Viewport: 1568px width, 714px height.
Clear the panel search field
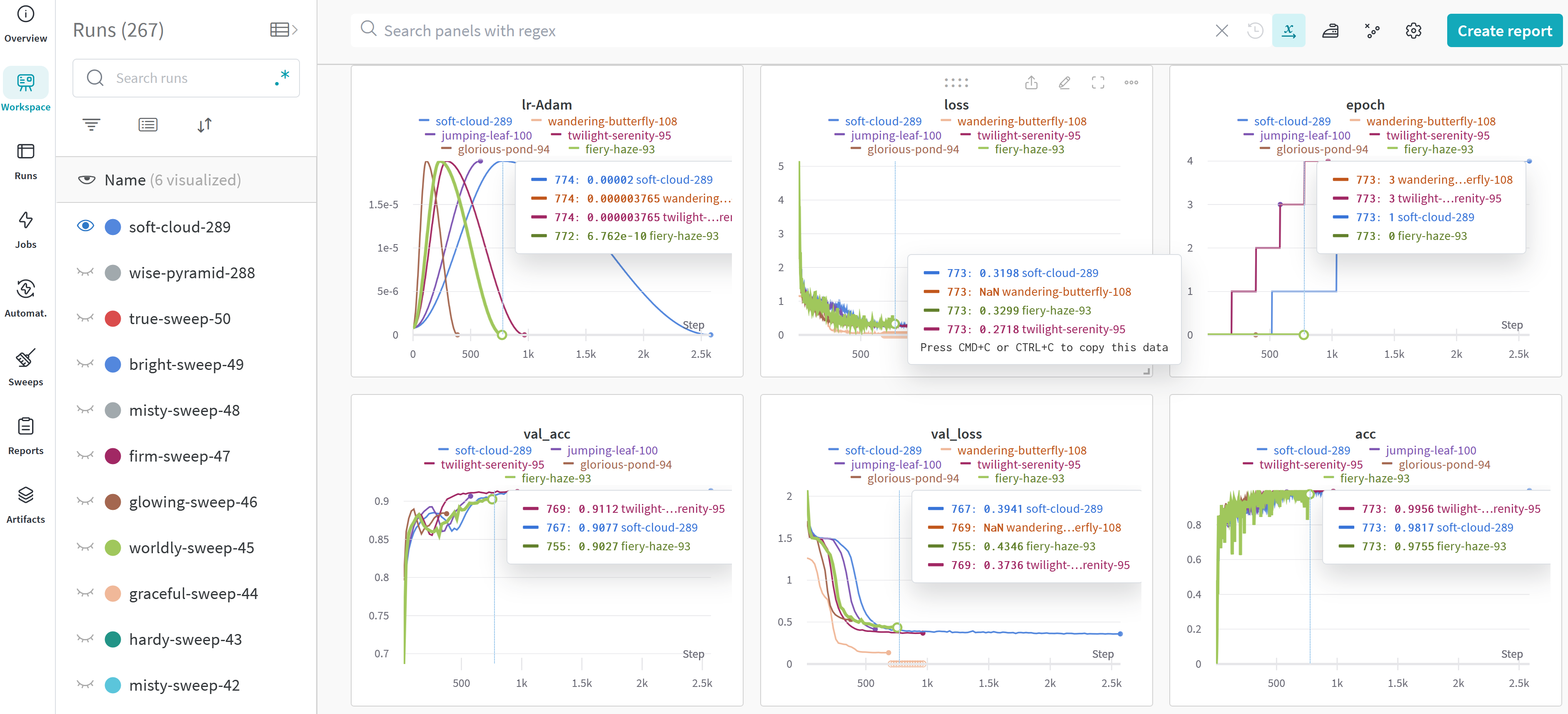(1221, 30)
